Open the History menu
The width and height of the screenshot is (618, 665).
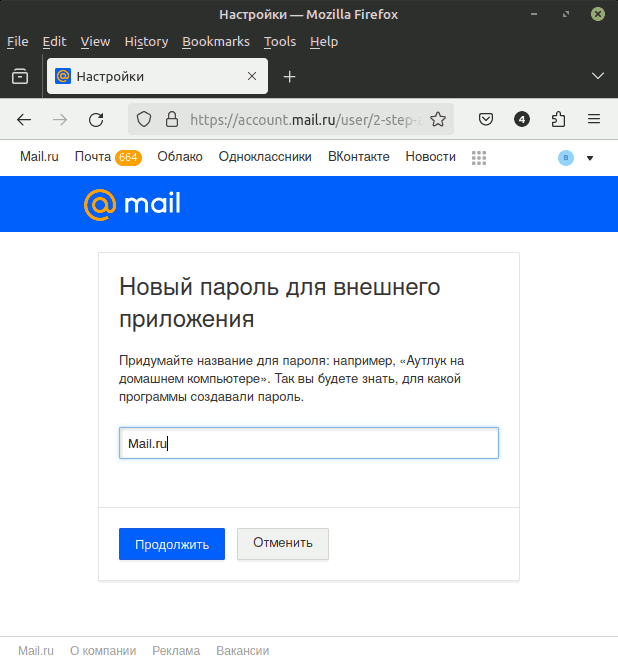146,42
